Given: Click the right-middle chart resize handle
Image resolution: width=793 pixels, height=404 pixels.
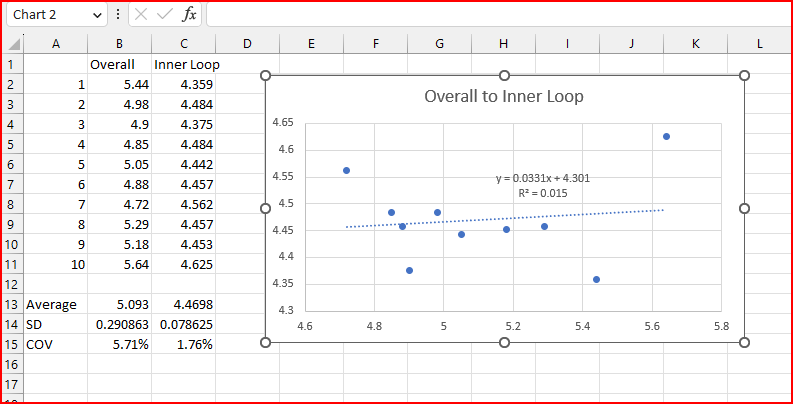Looking at the screenshot, I should [744, 208].
